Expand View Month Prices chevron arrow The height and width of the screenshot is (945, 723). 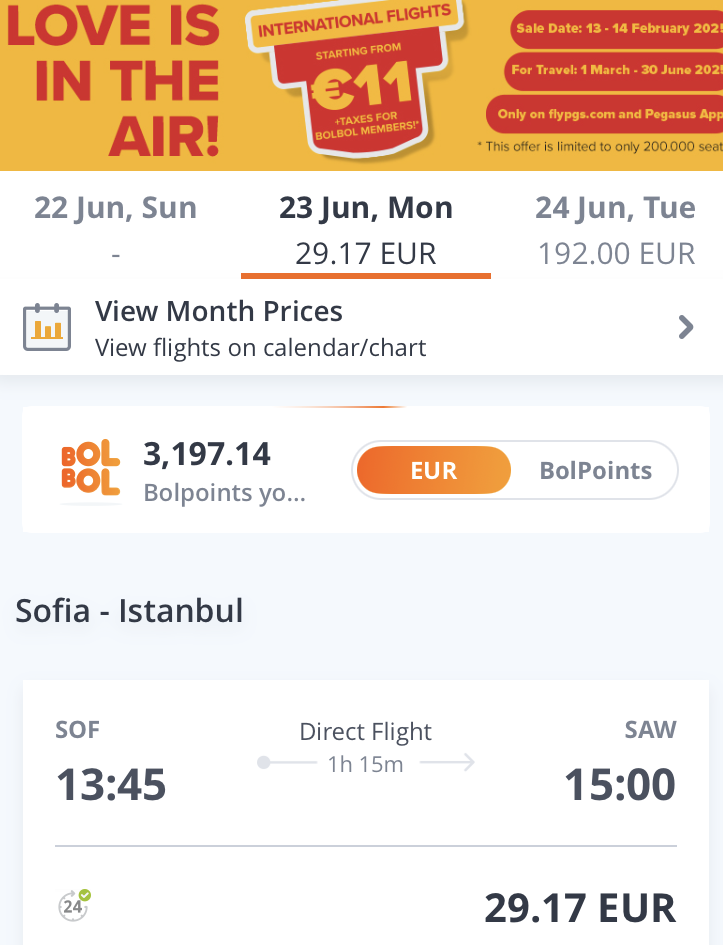pyautogui.click(x=686, y=327)
